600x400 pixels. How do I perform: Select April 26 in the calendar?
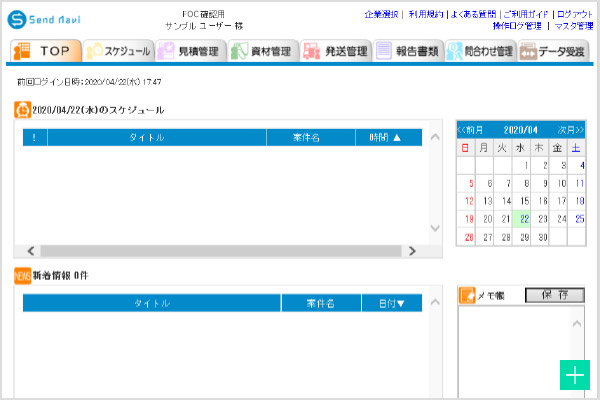tap(466, 237)
